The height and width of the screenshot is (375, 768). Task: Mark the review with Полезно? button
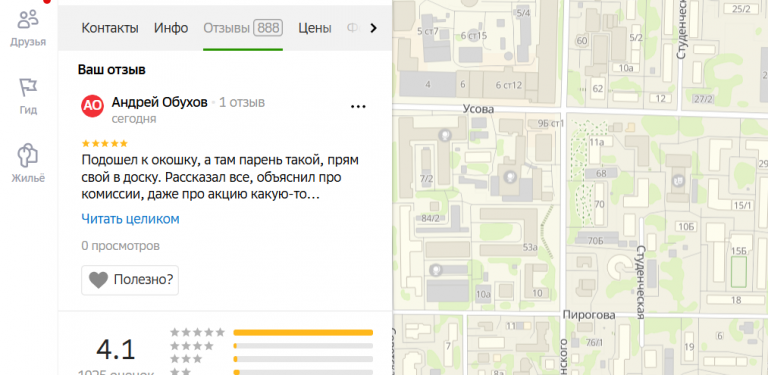point(130,280)
